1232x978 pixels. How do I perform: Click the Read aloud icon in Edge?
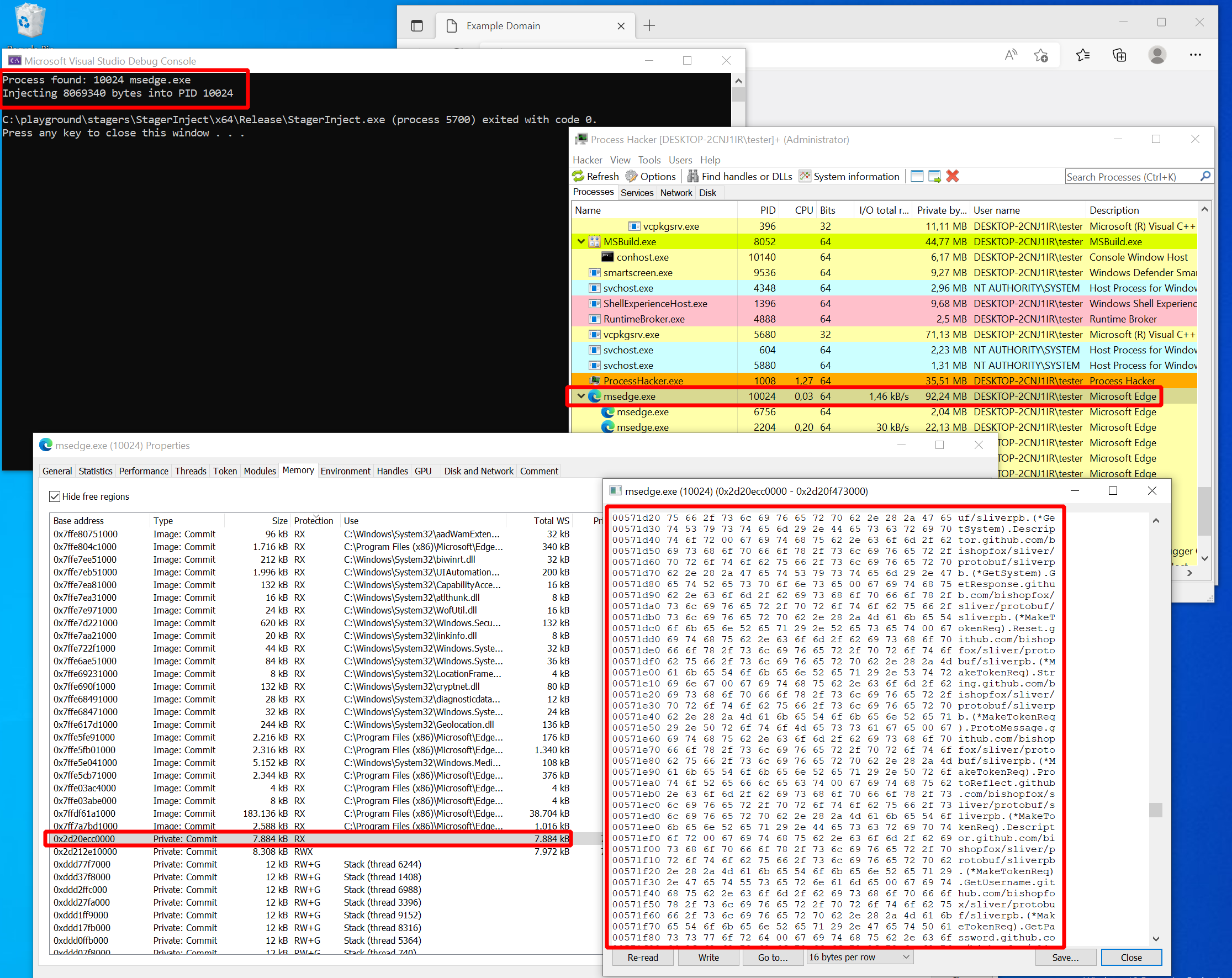point(1011,55)
